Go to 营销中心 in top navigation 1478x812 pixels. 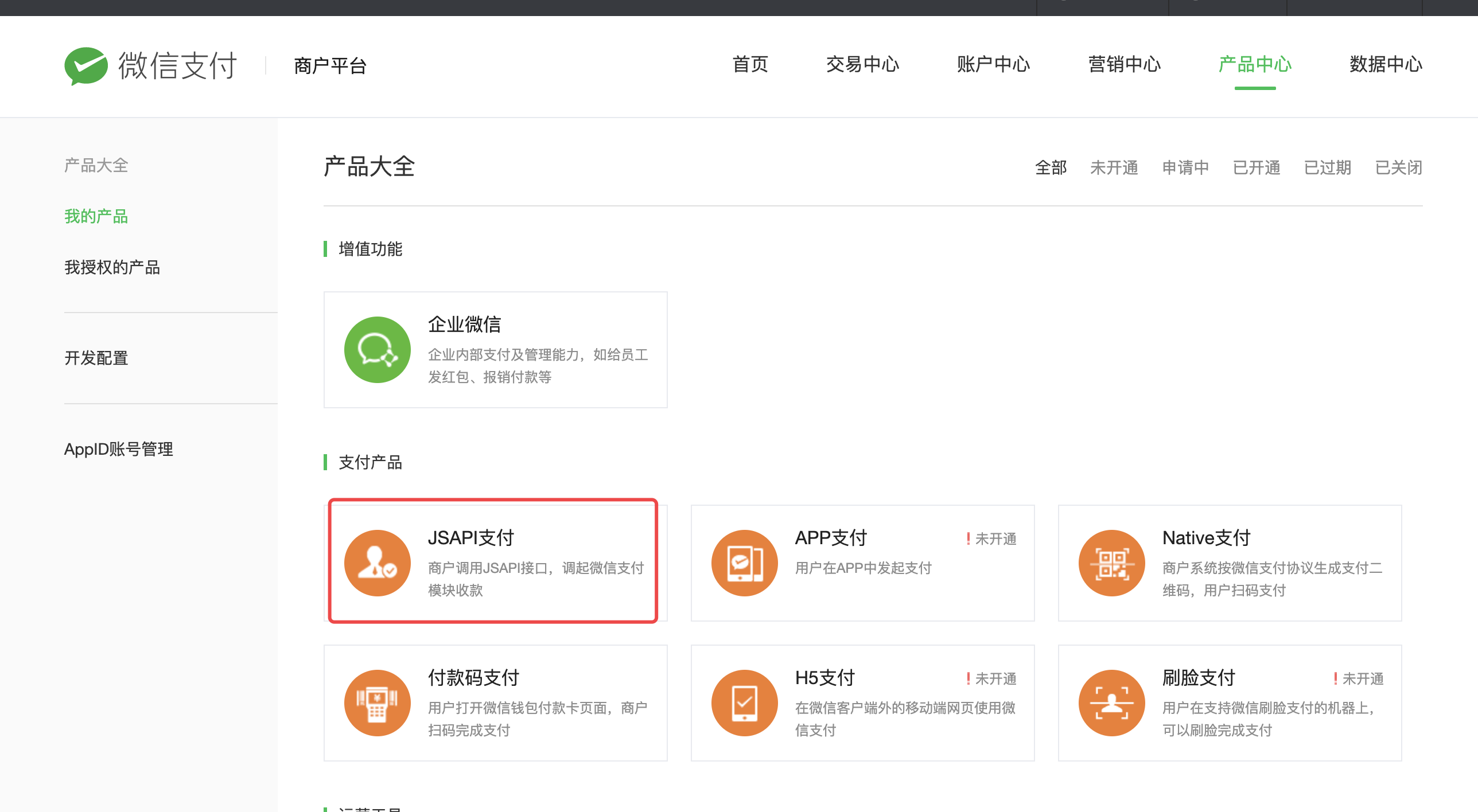point(1124,64)
